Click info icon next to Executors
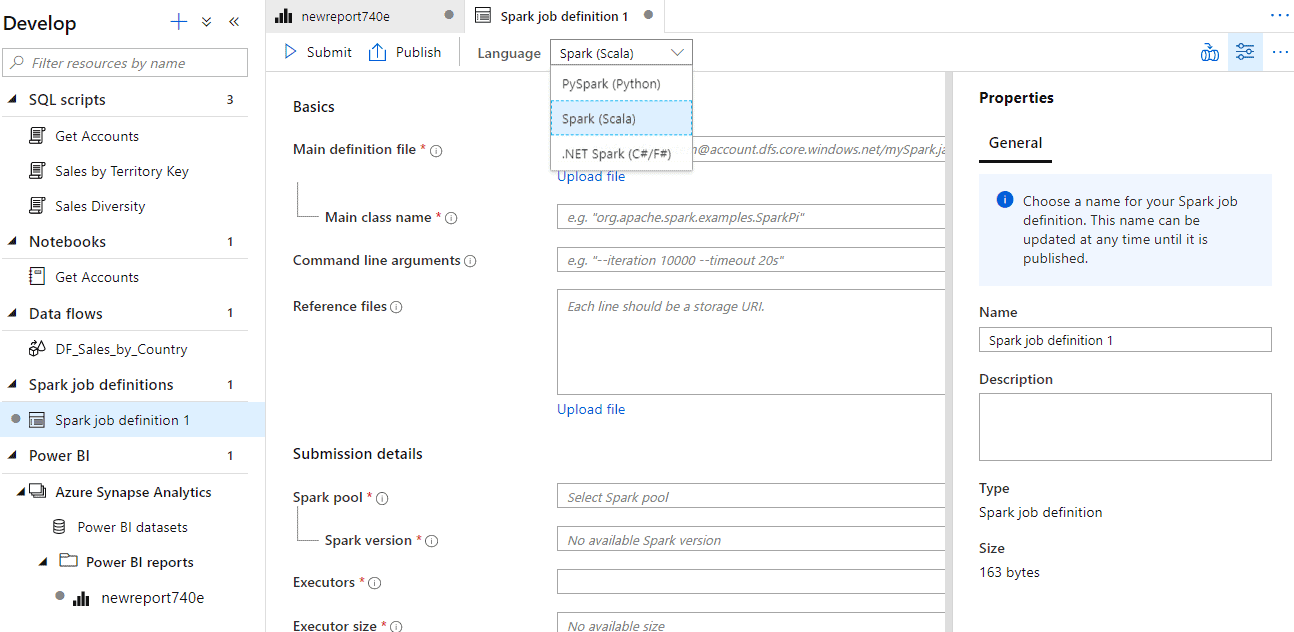This screenshot has height=632, width=1294. 374,583
